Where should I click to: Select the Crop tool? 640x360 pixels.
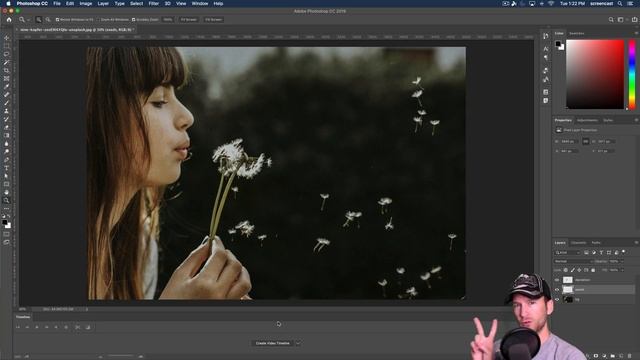pos(7,71)
